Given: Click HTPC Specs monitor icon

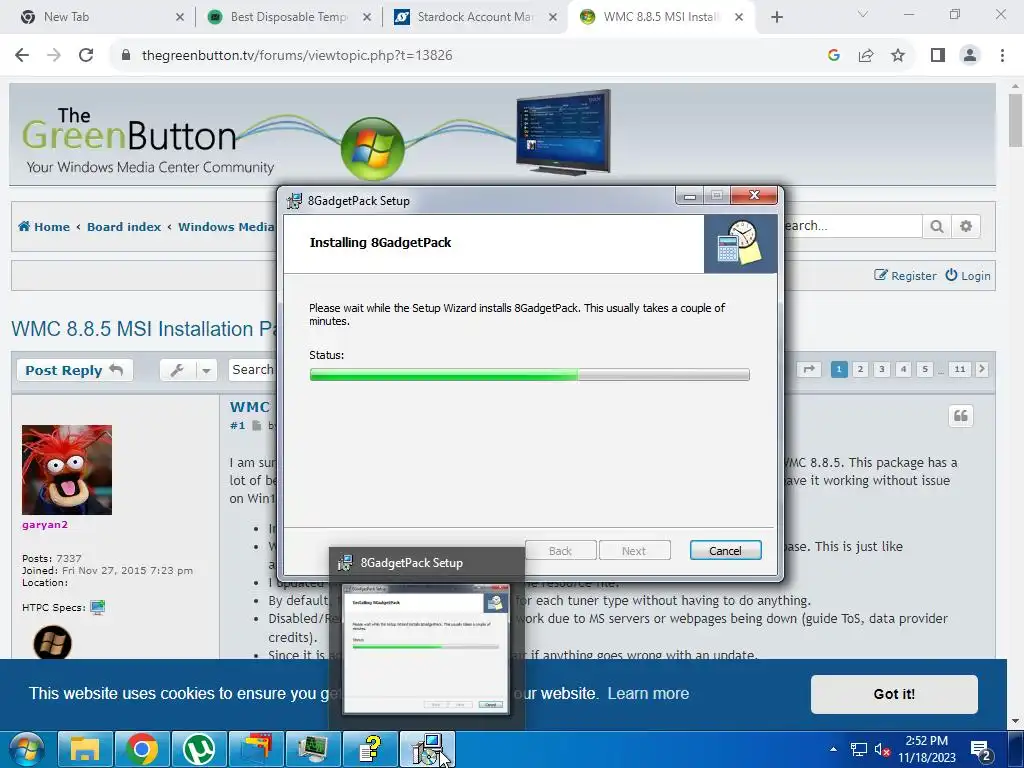Looking at the screenshot, I should pyautogui.click(x=97, y=607).
